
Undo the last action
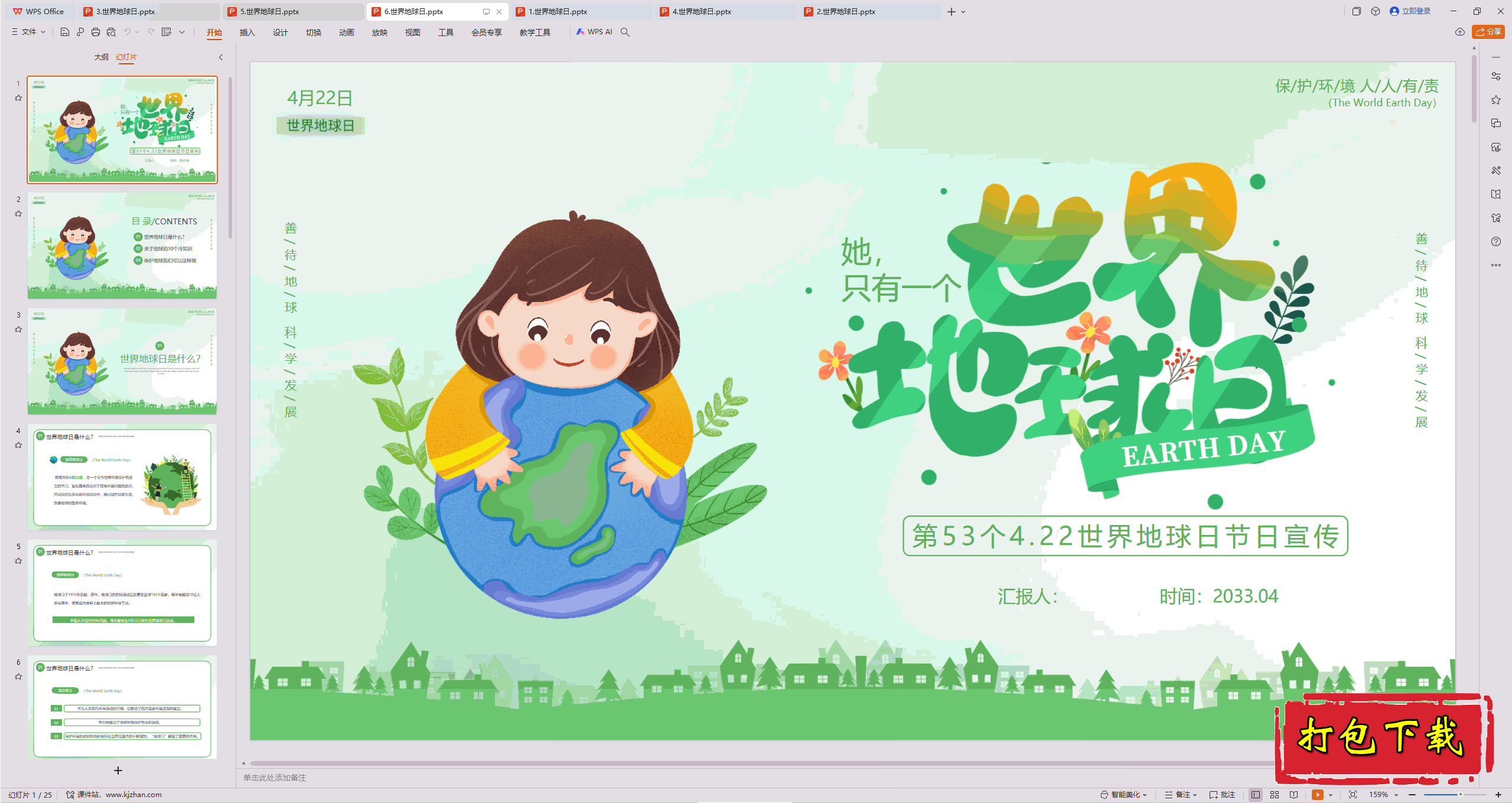point(127,32)
